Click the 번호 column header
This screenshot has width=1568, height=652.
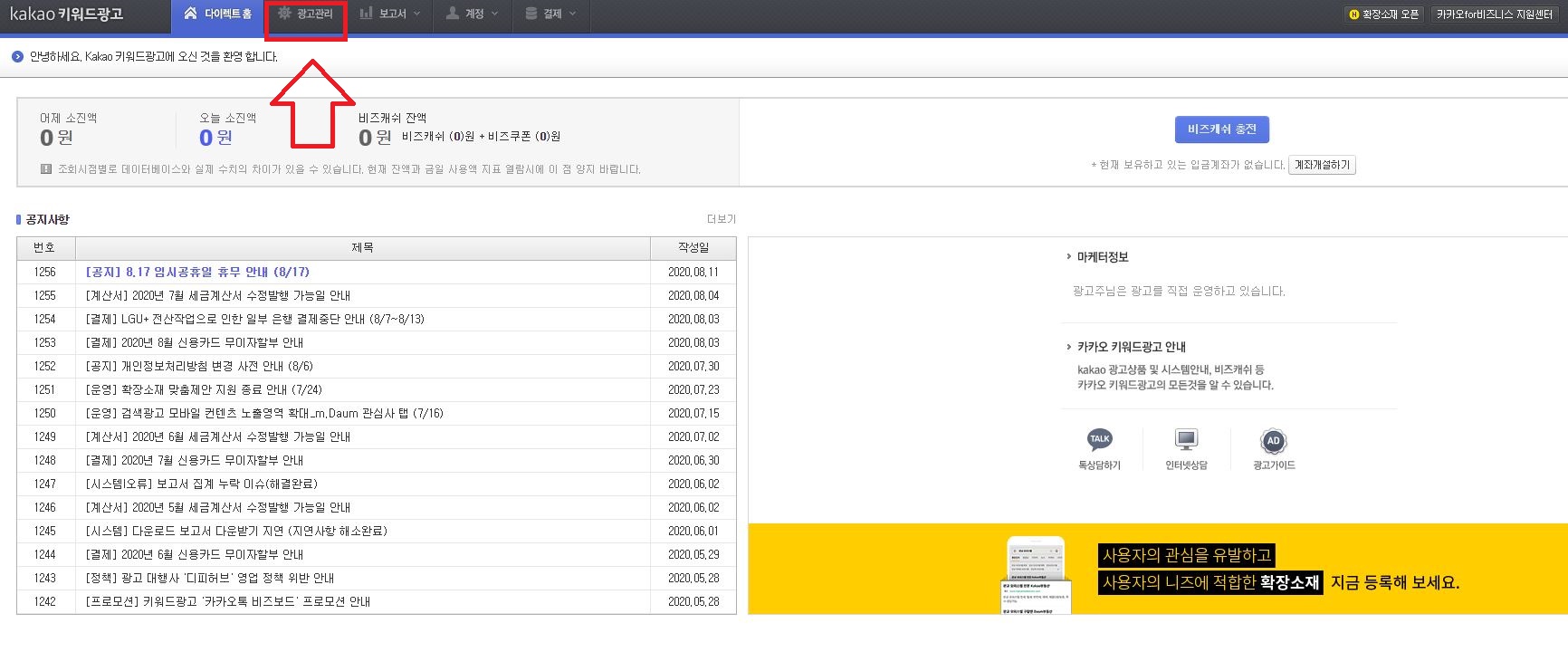click(45, 248)
